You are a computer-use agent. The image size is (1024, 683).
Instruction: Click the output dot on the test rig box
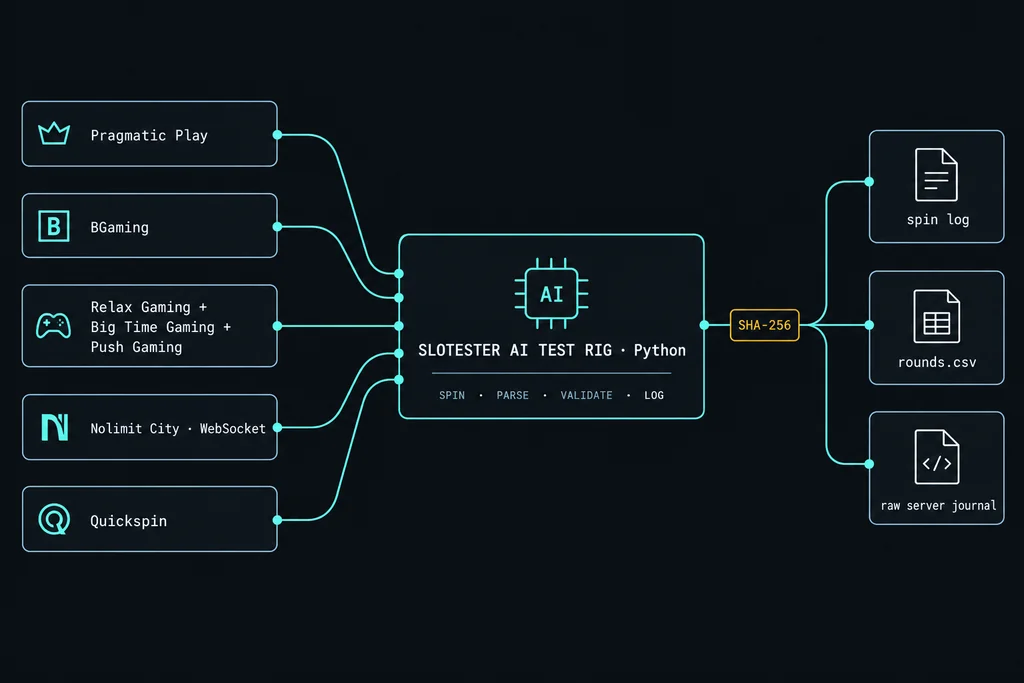(704, 325)
